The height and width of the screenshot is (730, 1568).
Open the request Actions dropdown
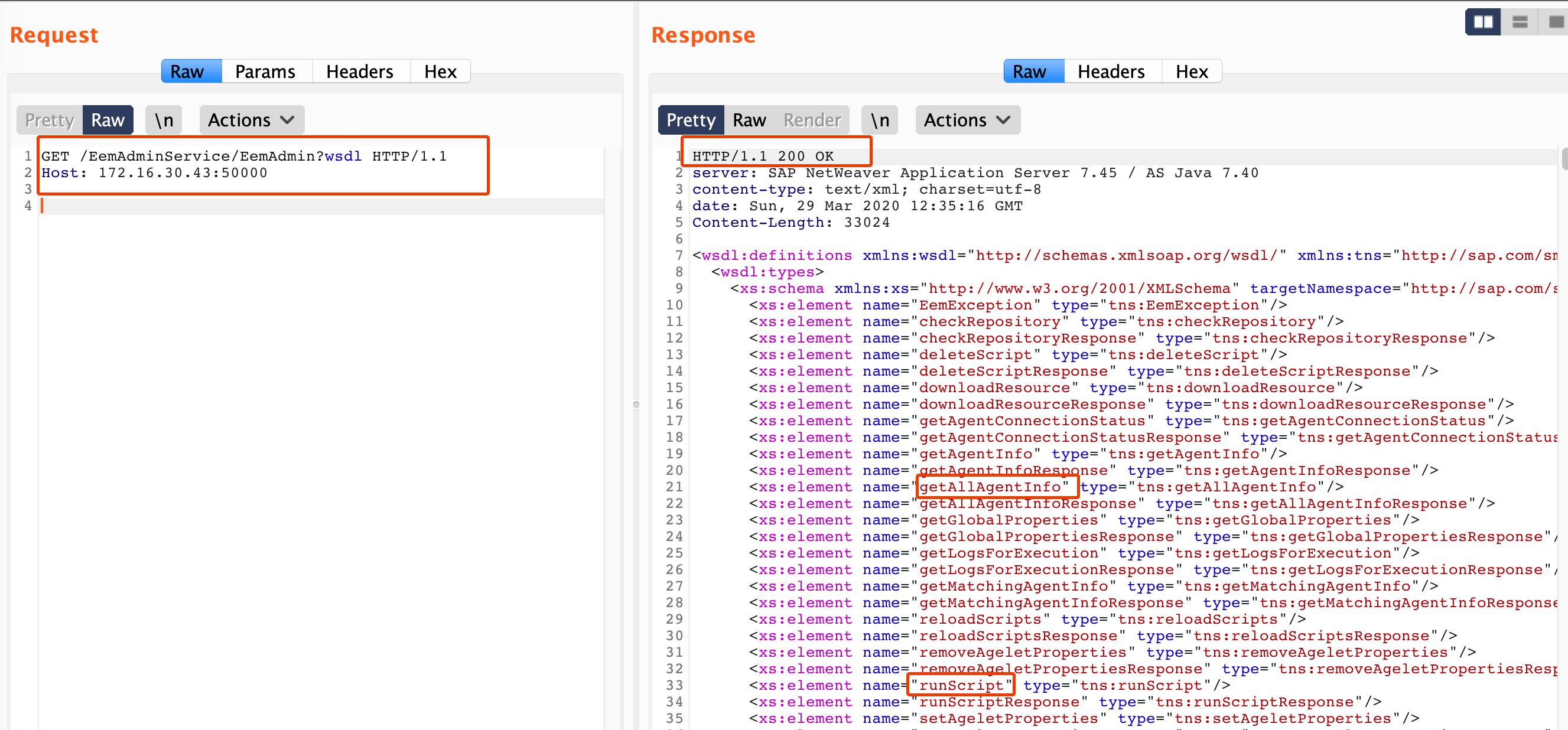coord(252,120)
